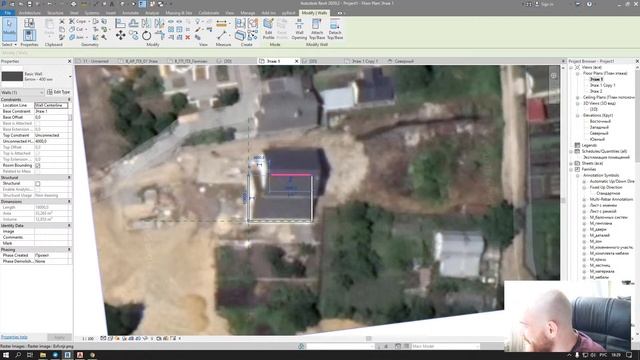Click the Location Line value field
This screenshot has height=360, width=640.
tap(51, 105)
